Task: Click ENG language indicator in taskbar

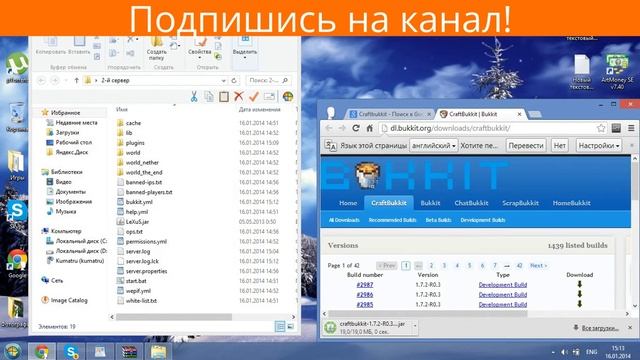Action: pyautogui.click(x=591, y=352)
